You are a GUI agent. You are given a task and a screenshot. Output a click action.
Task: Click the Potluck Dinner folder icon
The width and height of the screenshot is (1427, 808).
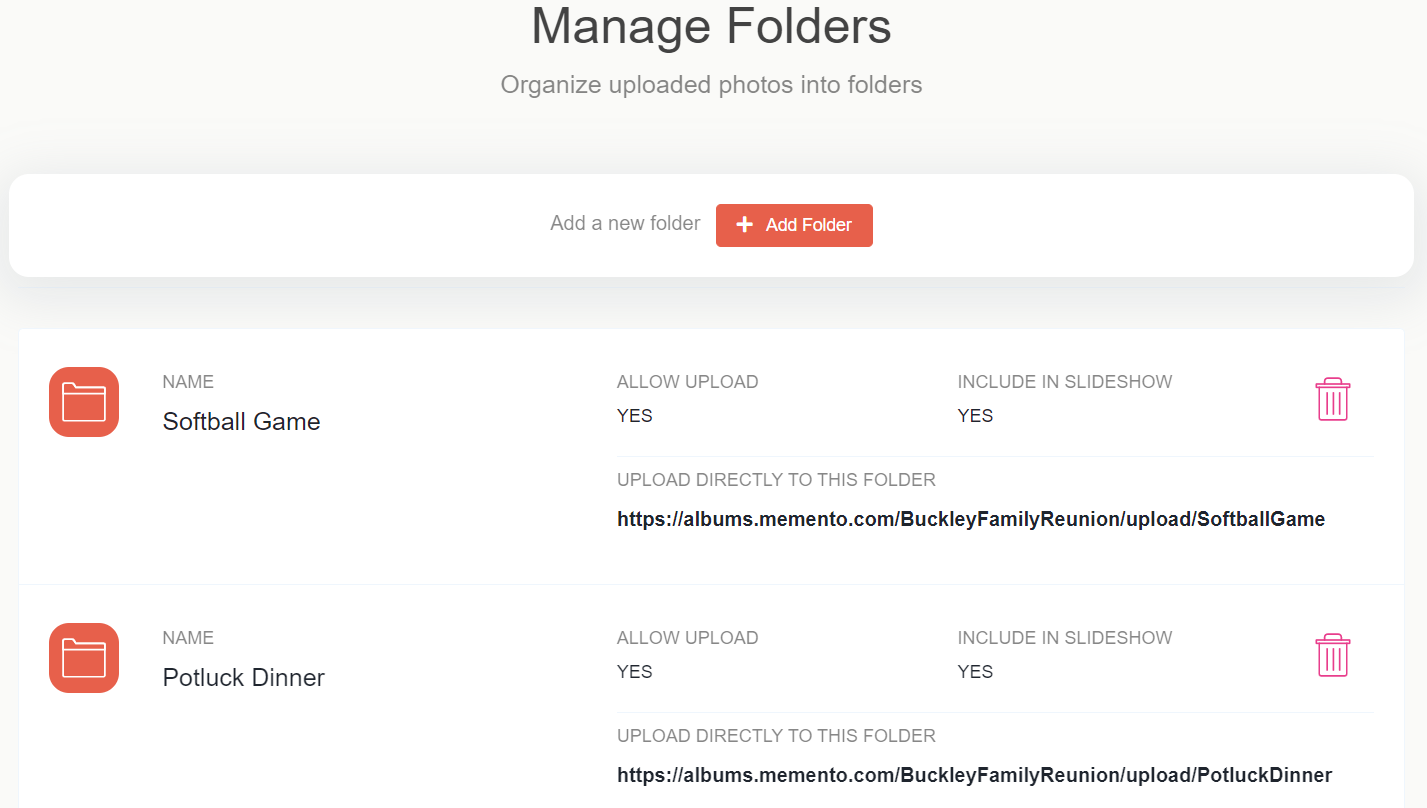84,658
